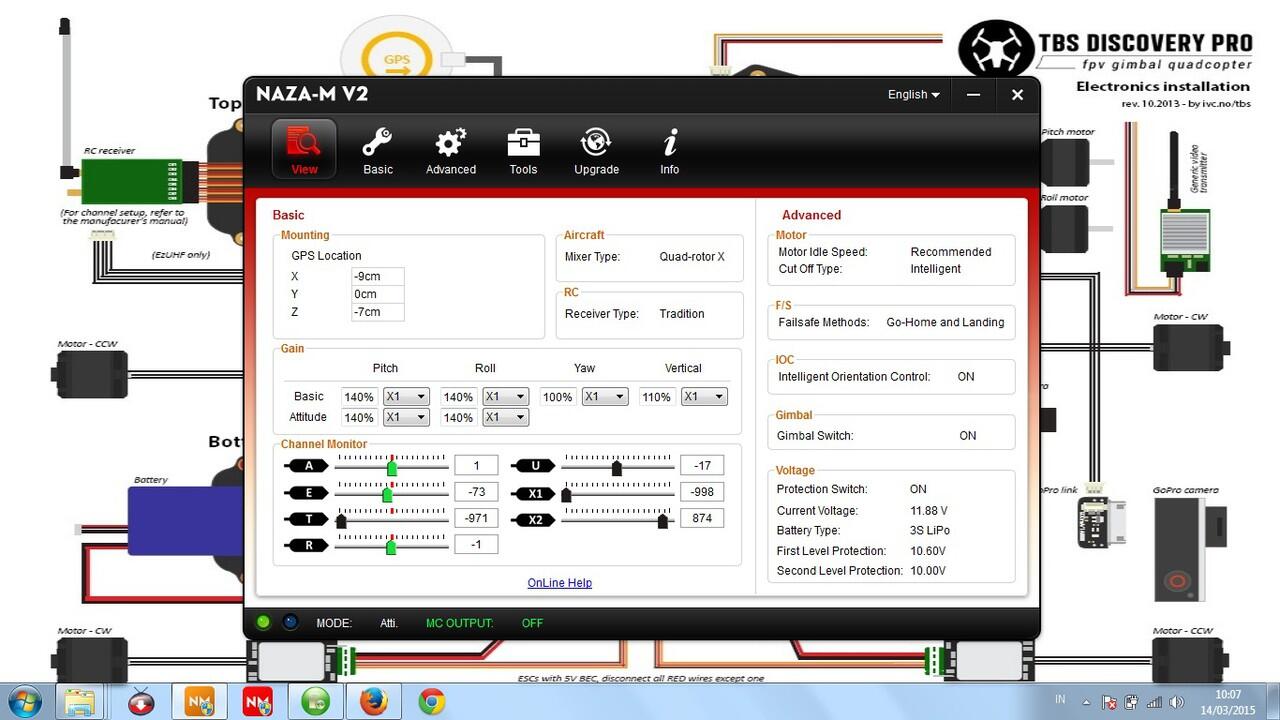Click Intelligent Orientation Control ON value

pos(966,377)
